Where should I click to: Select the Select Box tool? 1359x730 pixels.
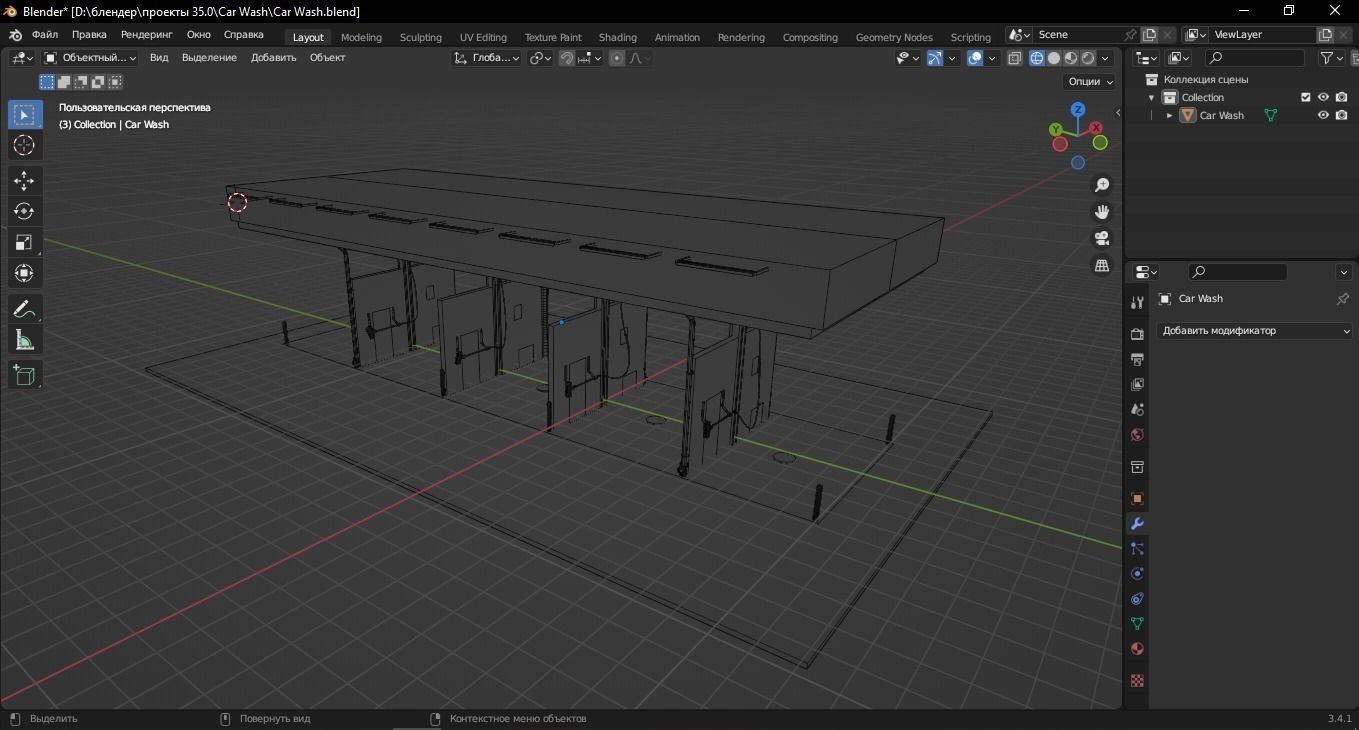(x=24, y=115)
